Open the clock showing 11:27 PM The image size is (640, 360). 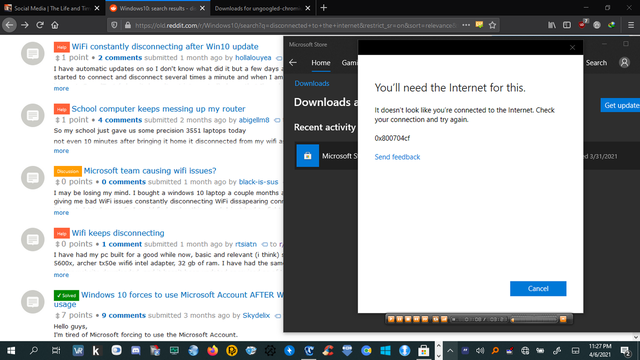600,351
